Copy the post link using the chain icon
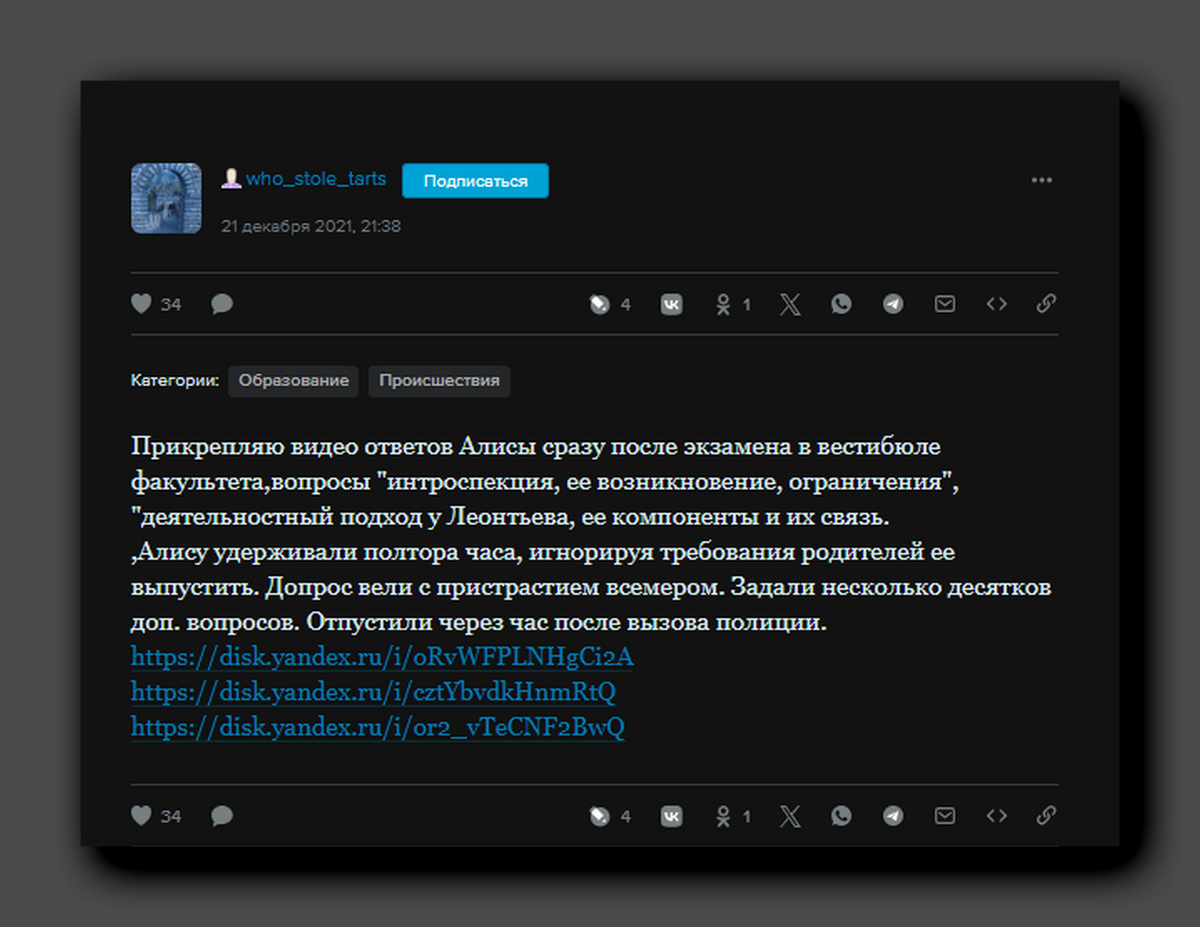Screen dimensions: 1200x927 [x=1046, y=303]
